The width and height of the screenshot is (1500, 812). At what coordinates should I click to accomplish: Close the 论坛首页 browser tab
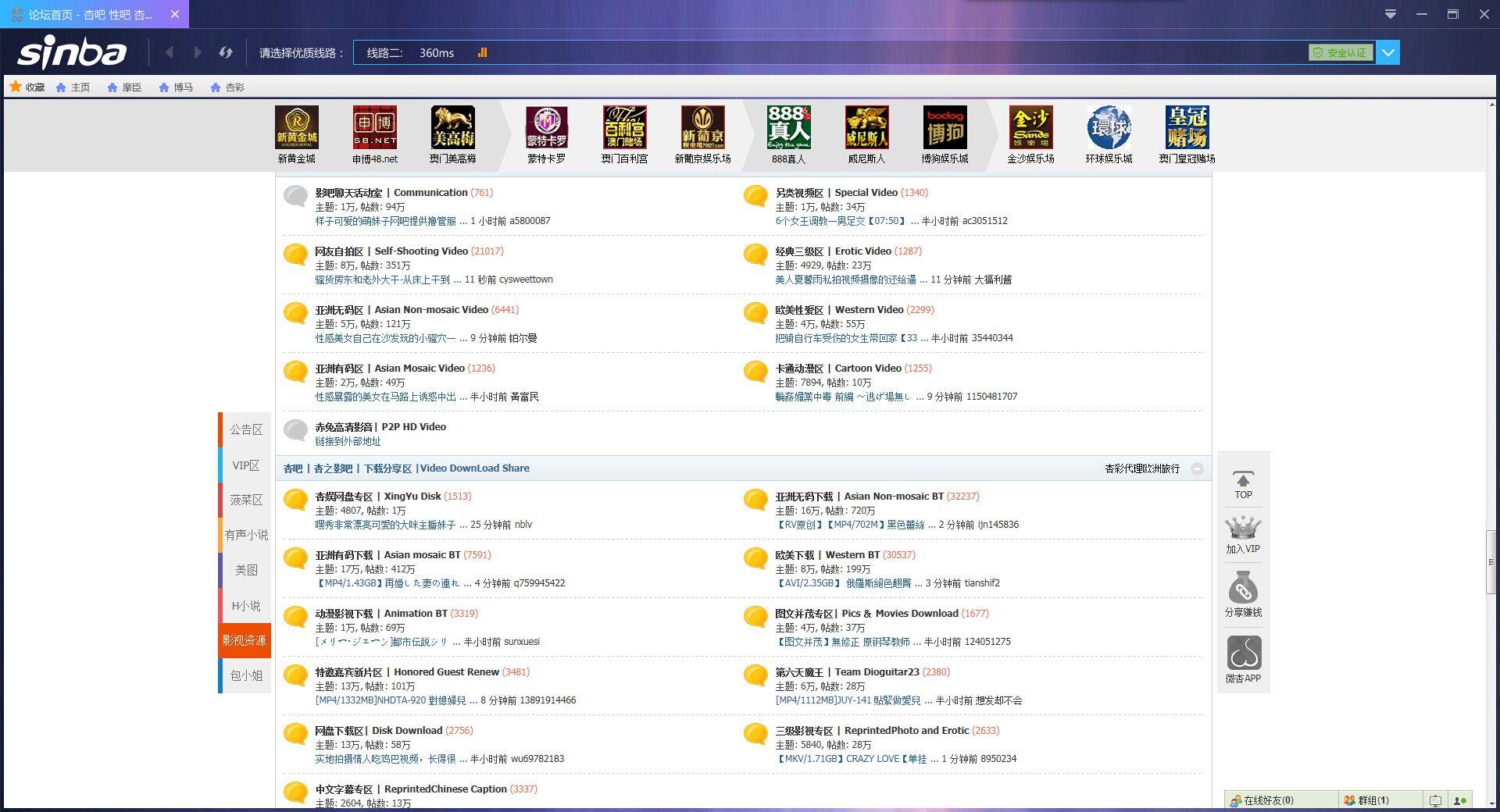coord(175,14)
